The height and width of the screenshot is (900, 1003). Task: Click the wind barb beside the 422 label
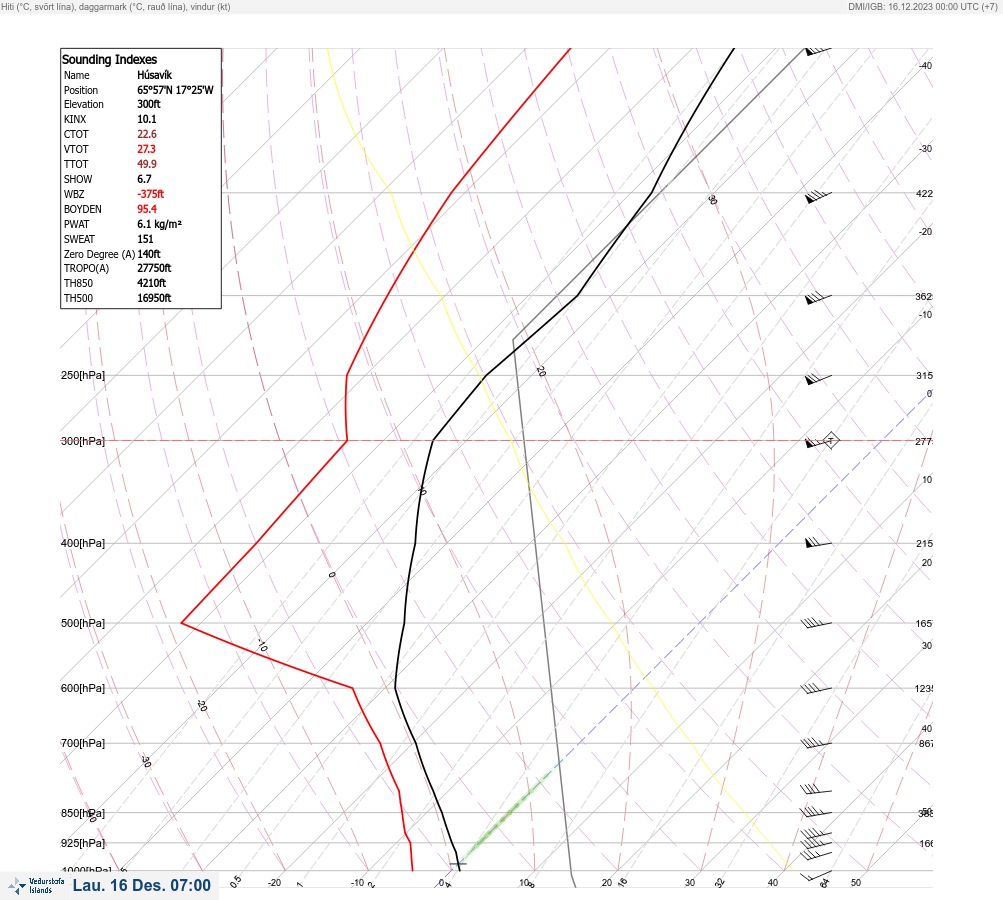[x=818, y=196]
